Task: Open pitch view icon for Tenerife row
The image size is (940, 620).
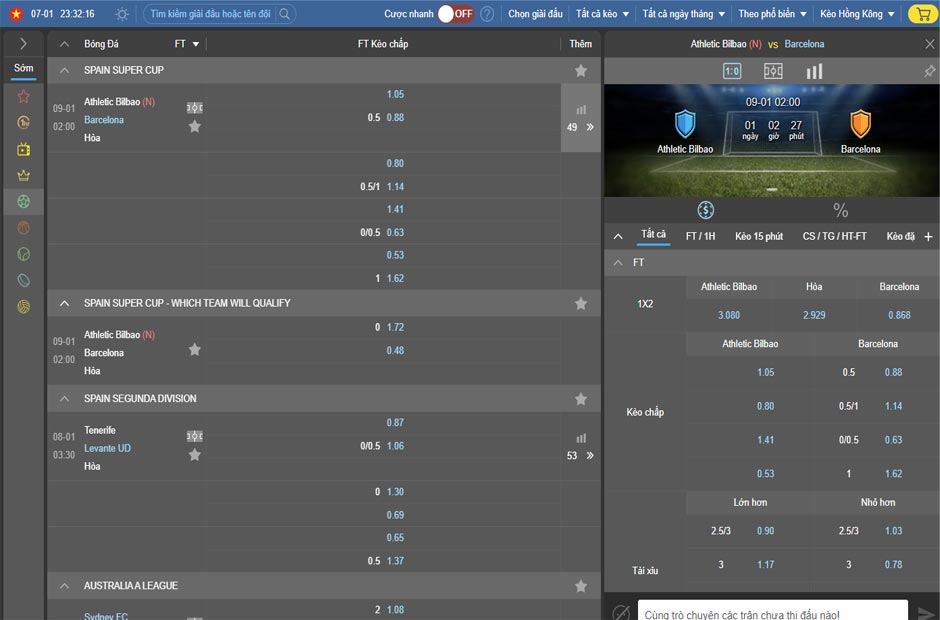Action: pyautogui.click(x=195, y=436)
